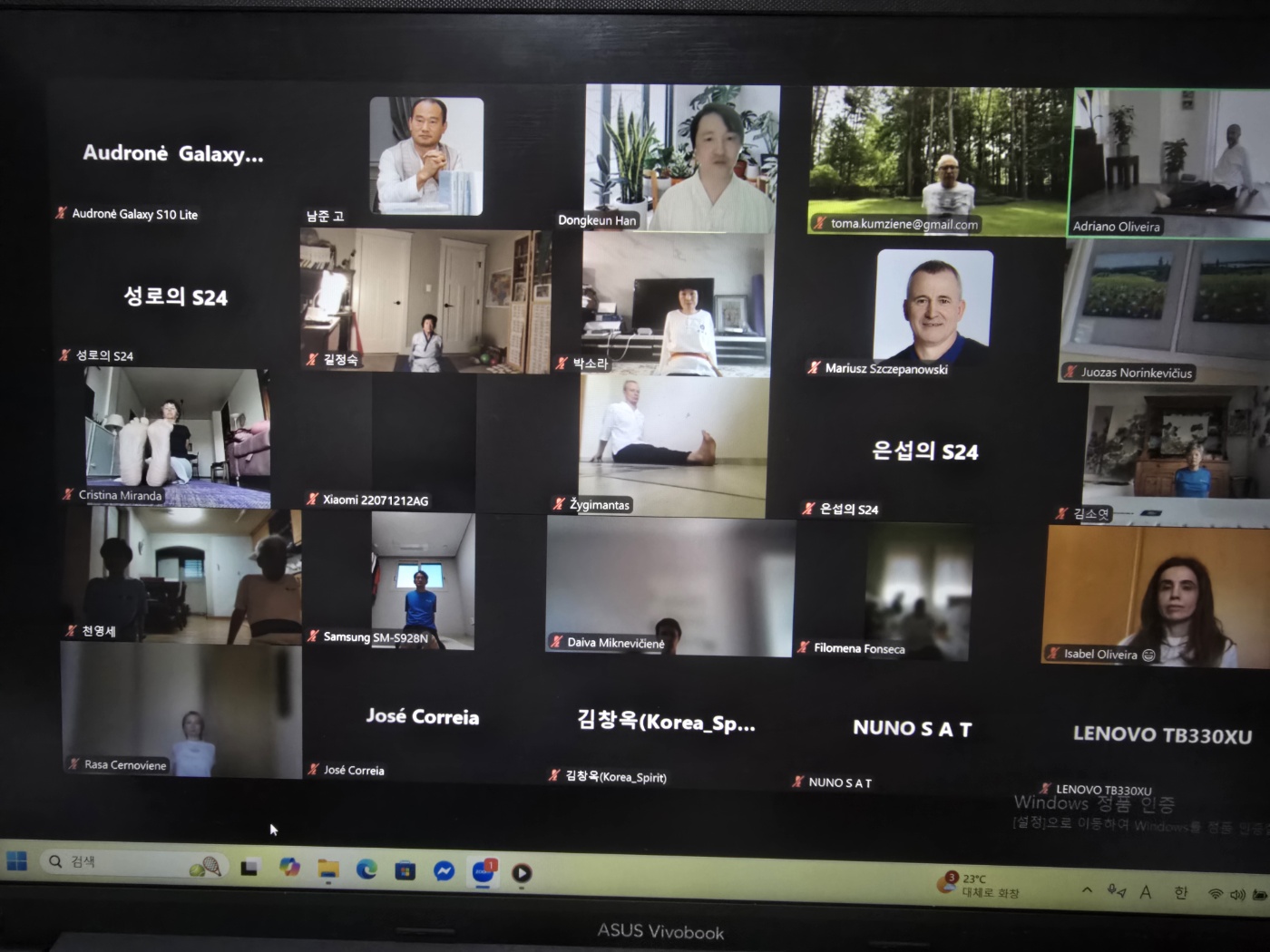Open Messenger from the taskbar
Screen dimensions: 1270x952
tap(444, 871)
